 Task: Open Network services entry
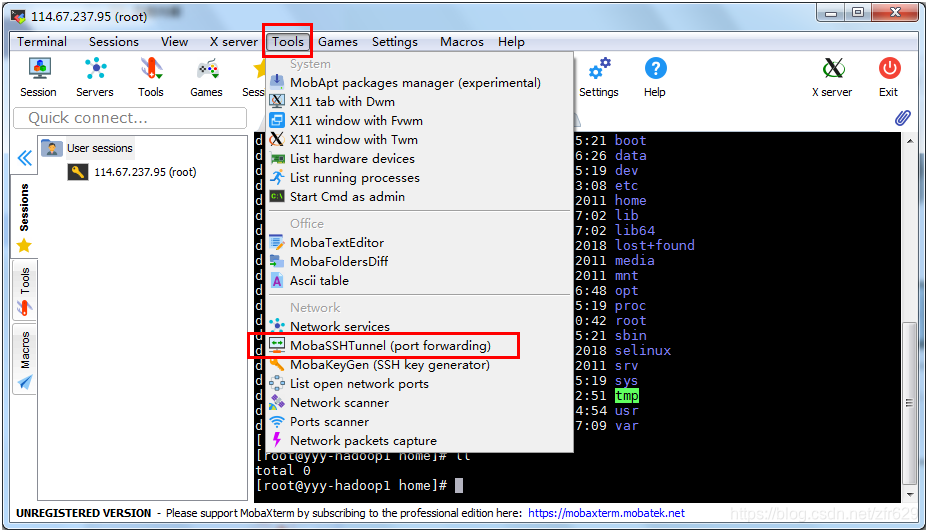[x=419, y=327]
